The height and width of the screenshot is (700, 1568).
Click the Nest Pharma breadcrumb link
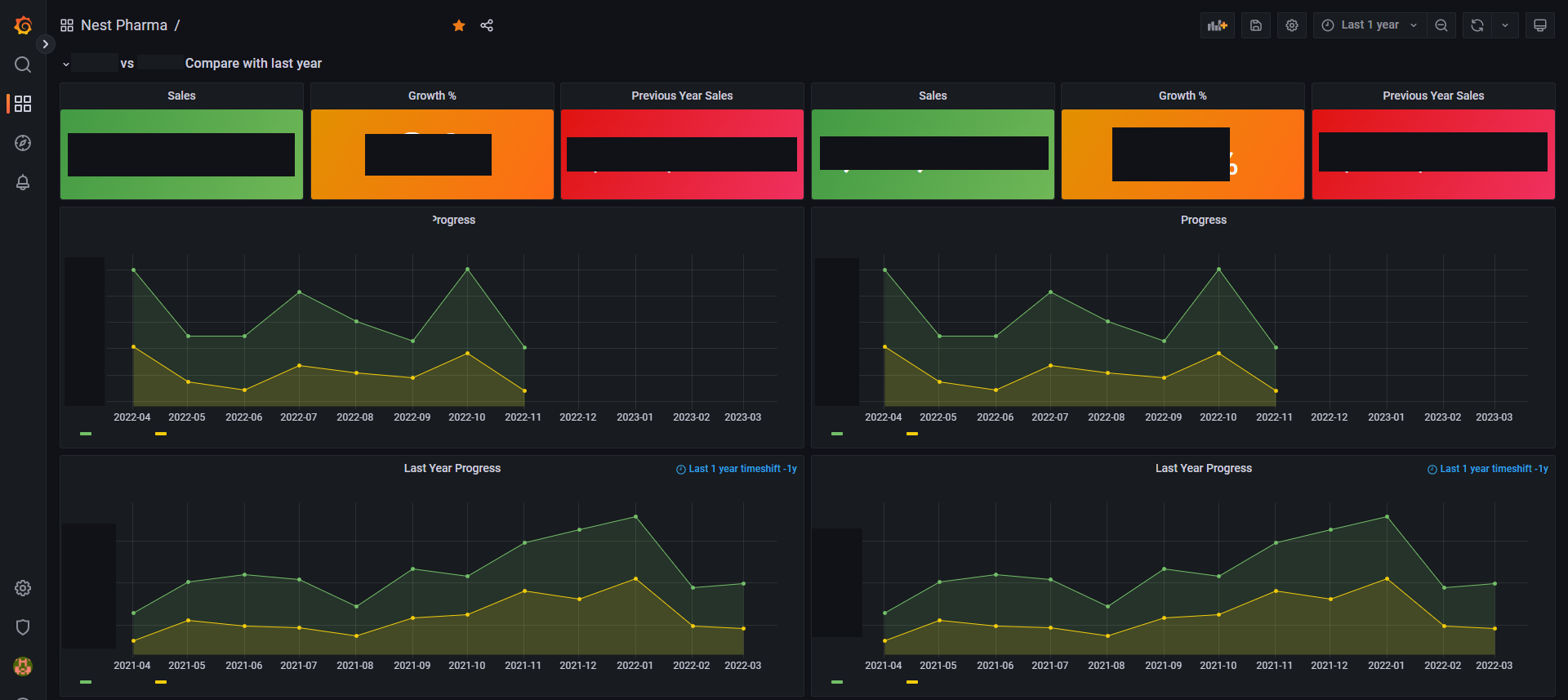[x=123, y=25]
